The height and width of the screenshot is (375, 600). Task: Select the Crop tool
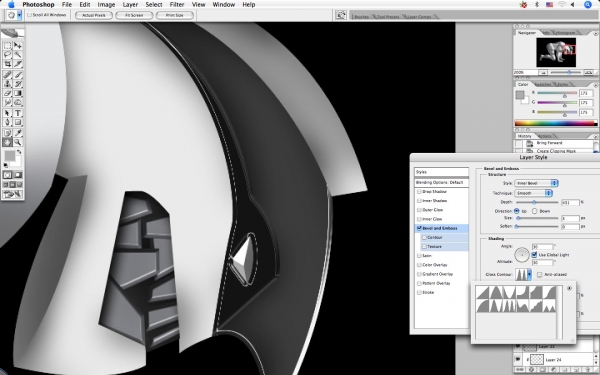pyautogui.click(x=7, y=64)
